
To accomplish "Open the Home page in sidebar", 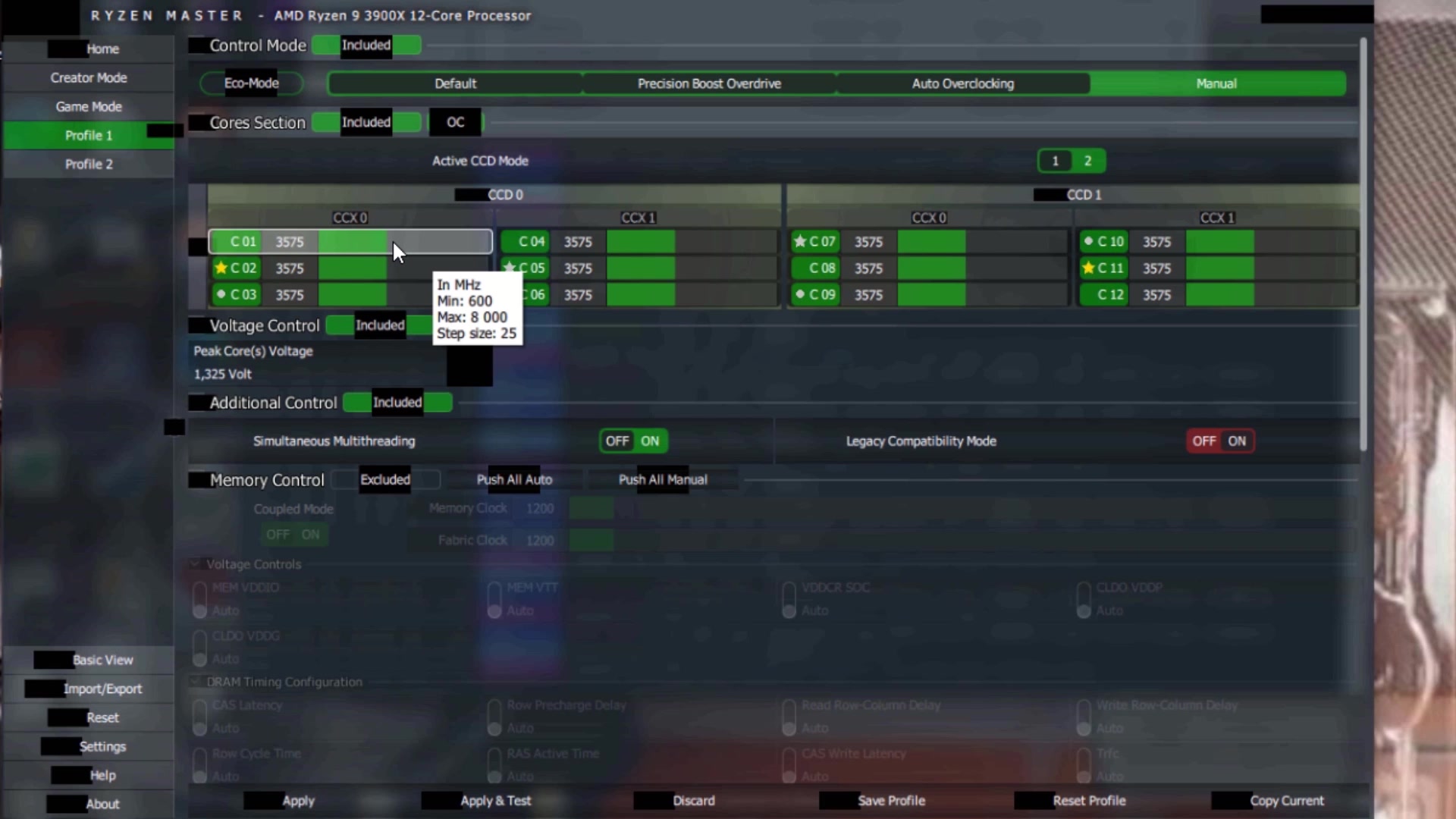I will (89, 49).
